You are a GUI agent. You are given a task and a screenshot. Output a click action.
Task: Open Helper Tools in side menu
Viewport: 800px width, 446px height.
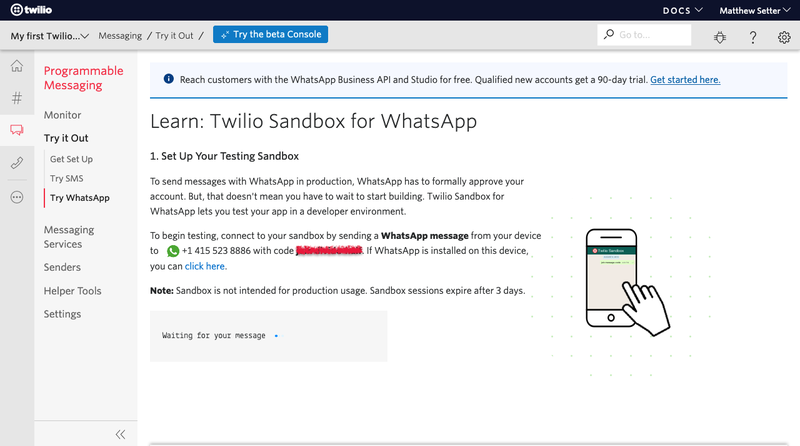coord(72,290)
